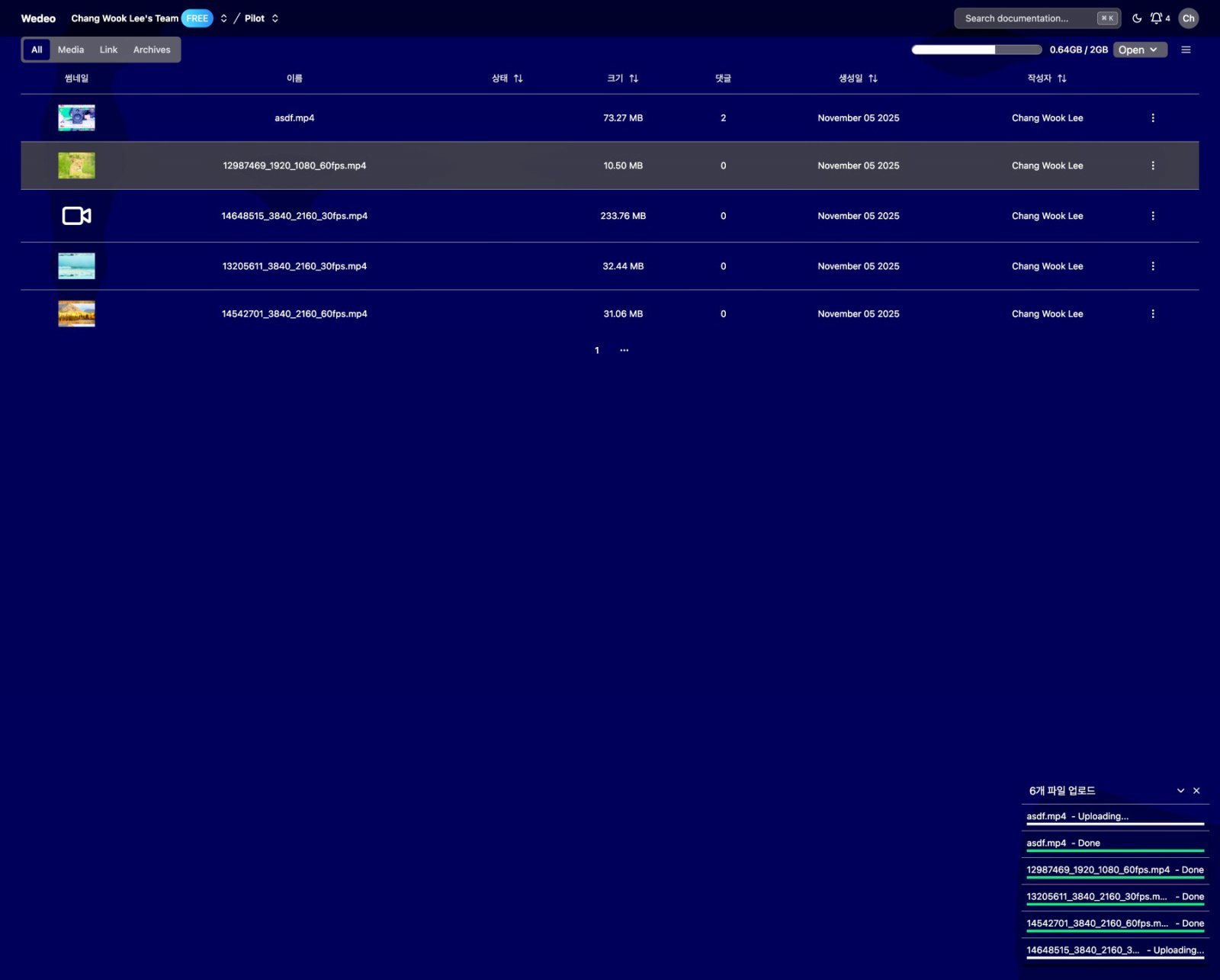Open the hamburger list menu icon
This screenshot has width=1220, height=980.
[1186, 50]
